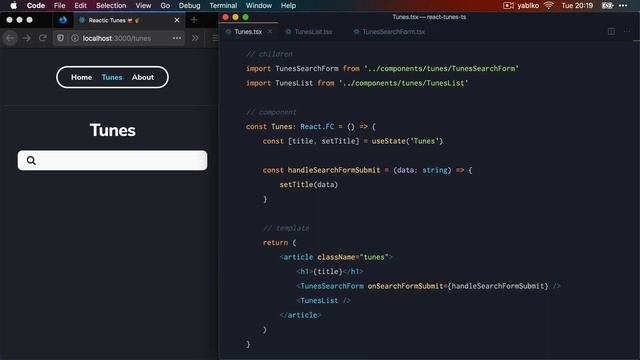Go to Tunes page link
The width and height of the screenshot is (640, 360).
[x=112, y=77]
